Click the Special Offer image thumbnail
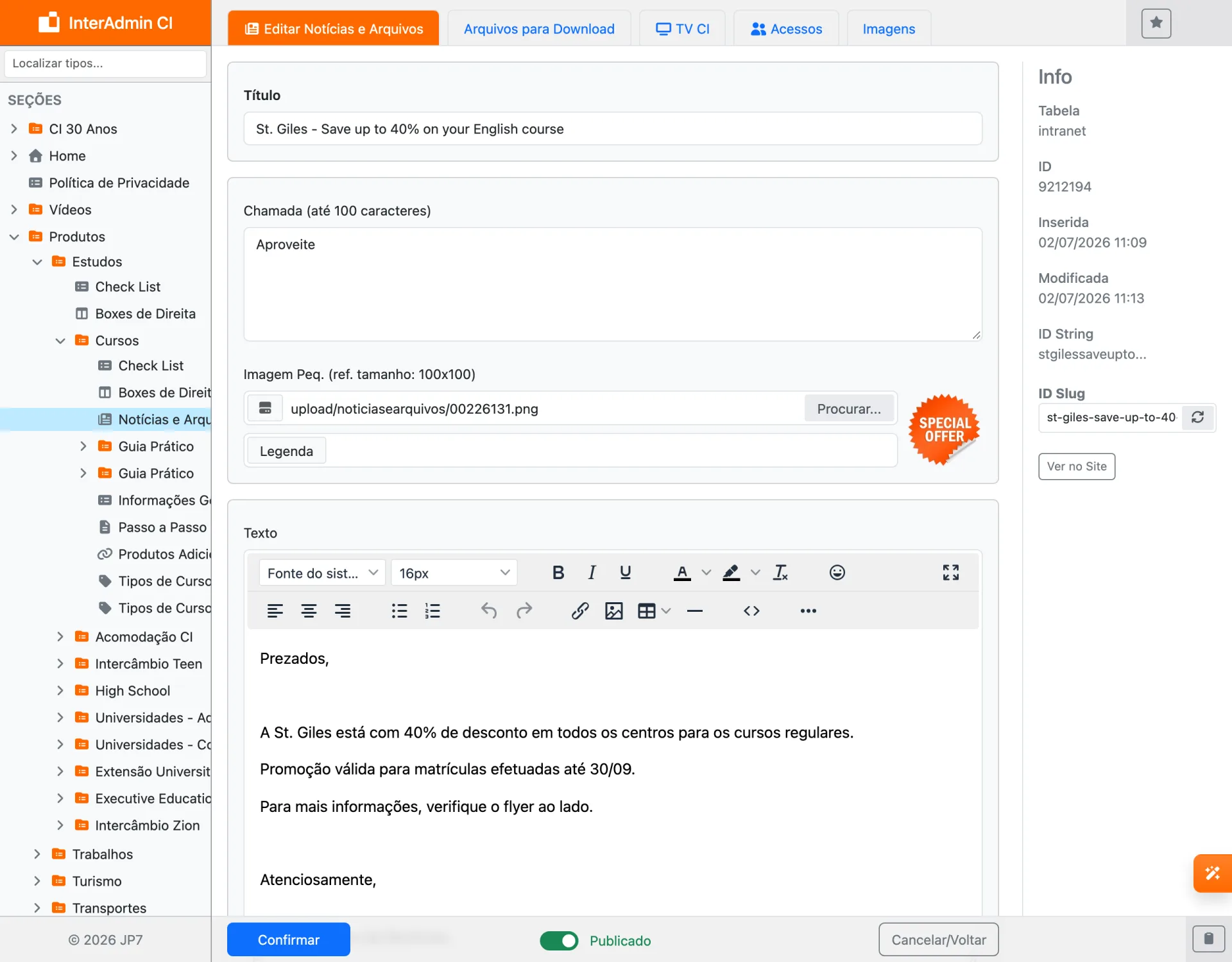This screenshot has height=962, width=1232. tap(945, 429)
